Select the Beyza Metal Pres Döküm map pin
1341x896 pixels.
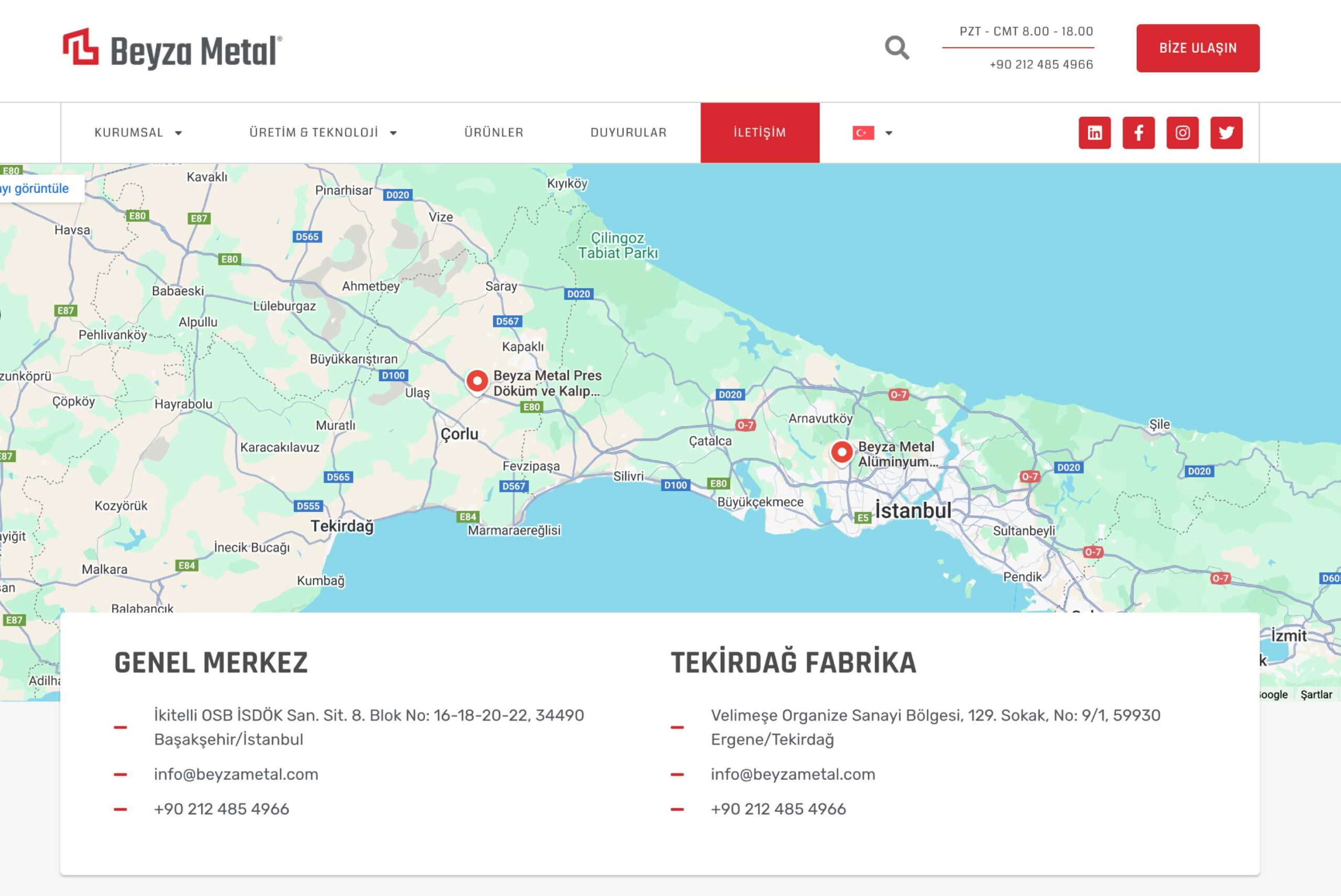coord(477,382)
